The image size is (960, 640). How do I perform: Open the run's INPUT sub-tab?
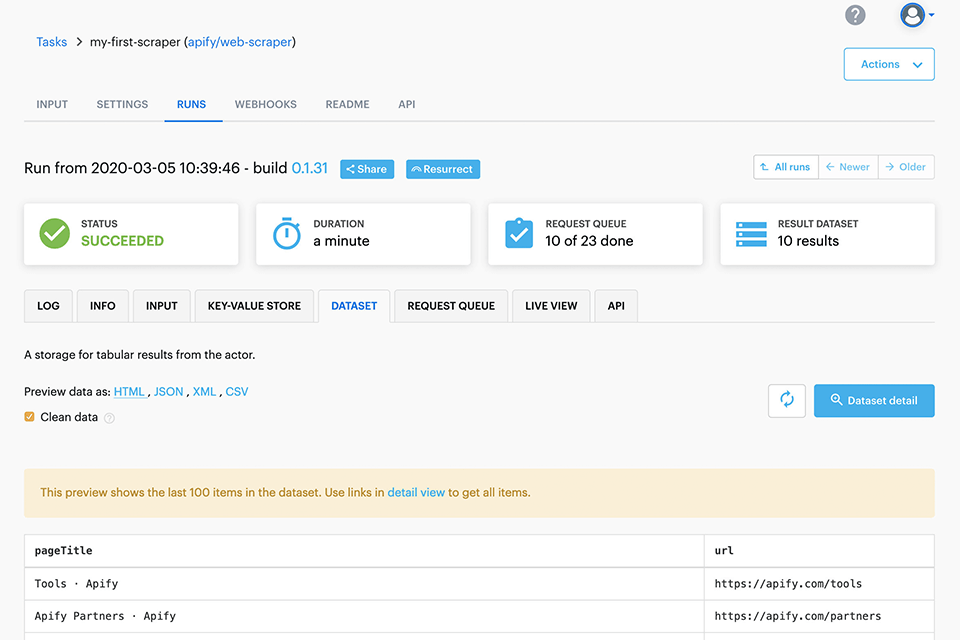click(162, 306)
